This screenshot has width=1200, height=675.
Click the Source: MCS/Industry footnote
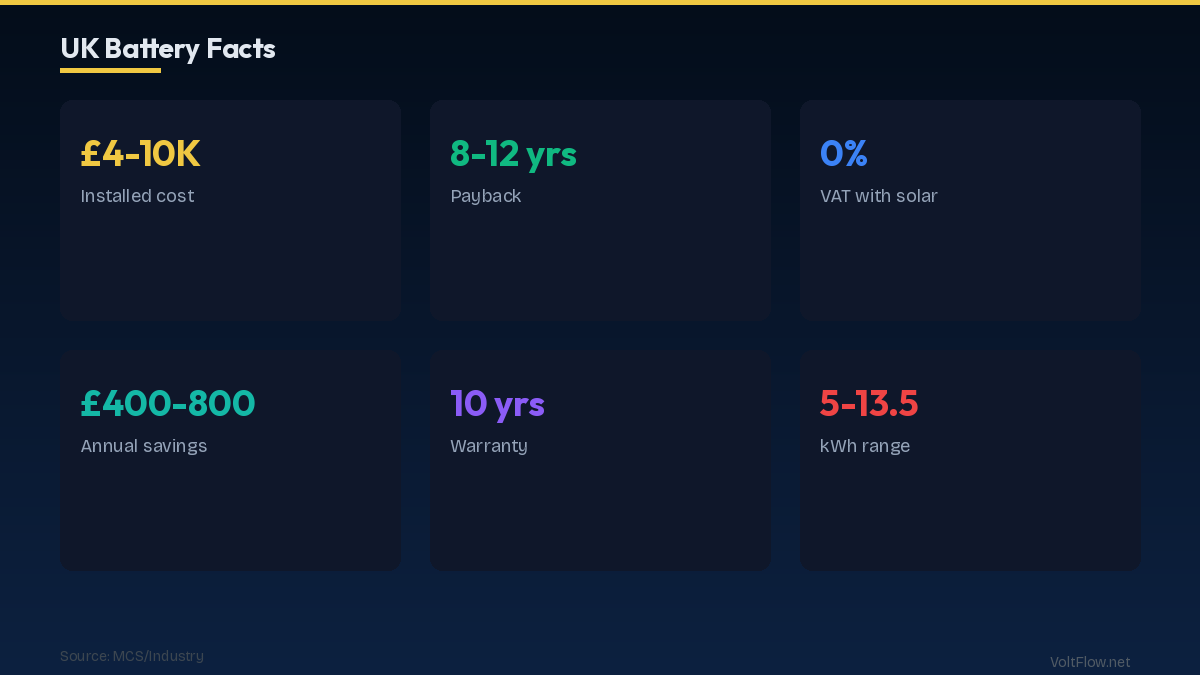131,656
